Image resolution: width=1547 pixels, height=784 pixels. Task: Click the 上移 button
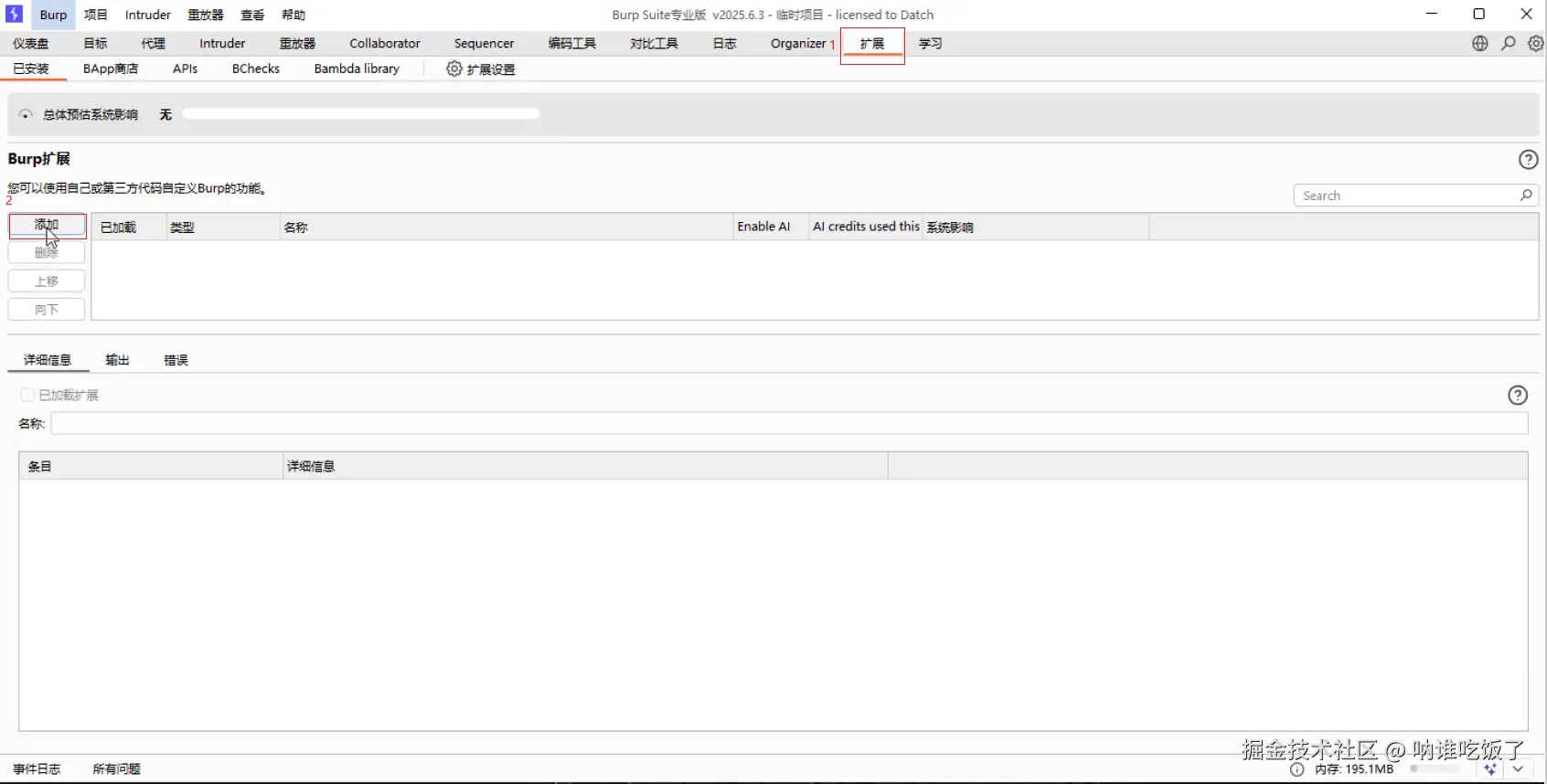47,281
